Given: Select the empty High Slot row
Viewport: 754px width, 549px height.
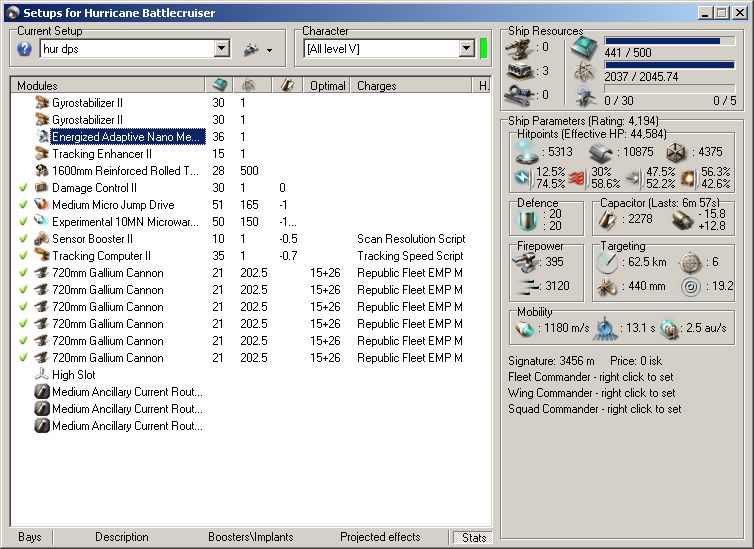Looking at the screenshot, I should [72, 375].
